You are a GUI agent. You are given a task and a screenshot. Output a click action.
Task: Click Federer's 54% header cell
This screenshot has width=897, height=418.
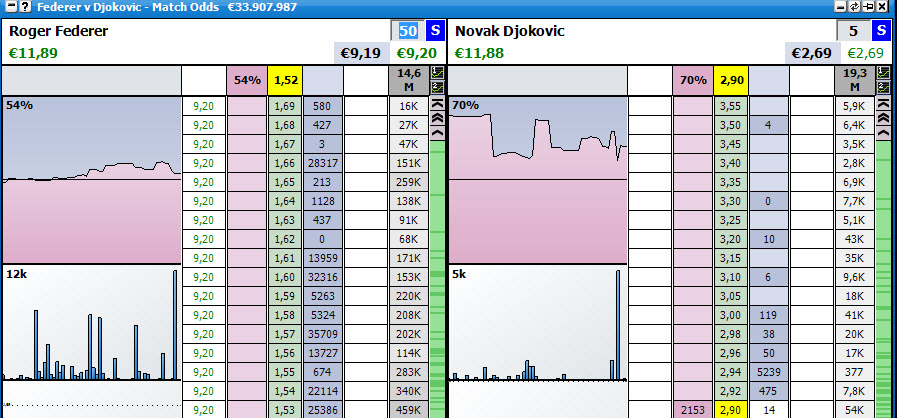coord(247,81)
